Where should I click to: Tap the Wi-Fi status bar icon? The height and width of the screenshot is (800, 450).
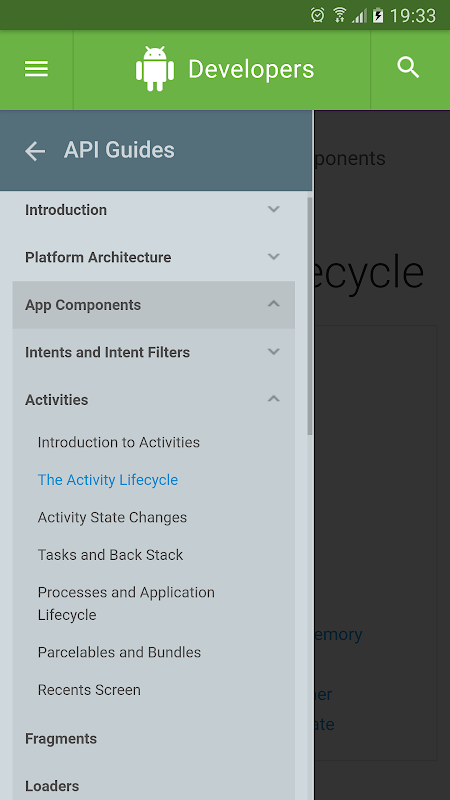[339, 15]
